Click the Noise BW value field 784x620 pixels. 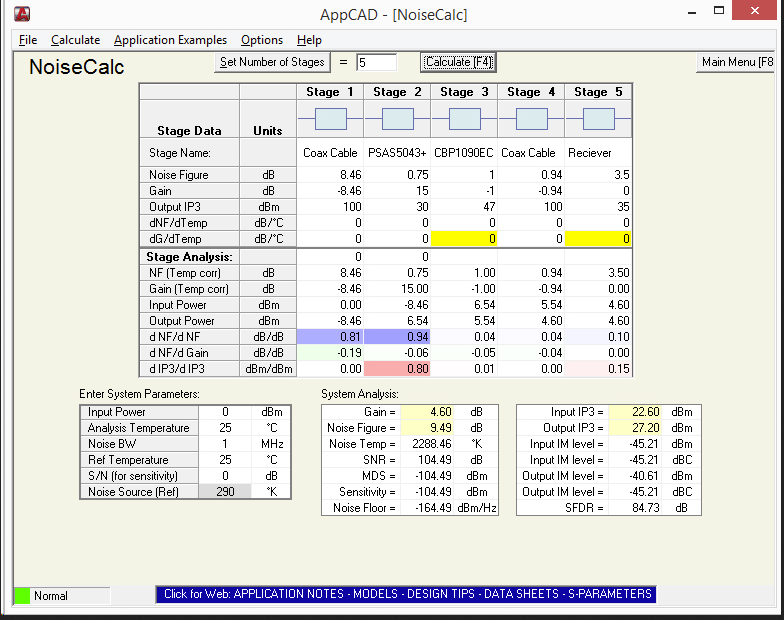coord(223,444)
